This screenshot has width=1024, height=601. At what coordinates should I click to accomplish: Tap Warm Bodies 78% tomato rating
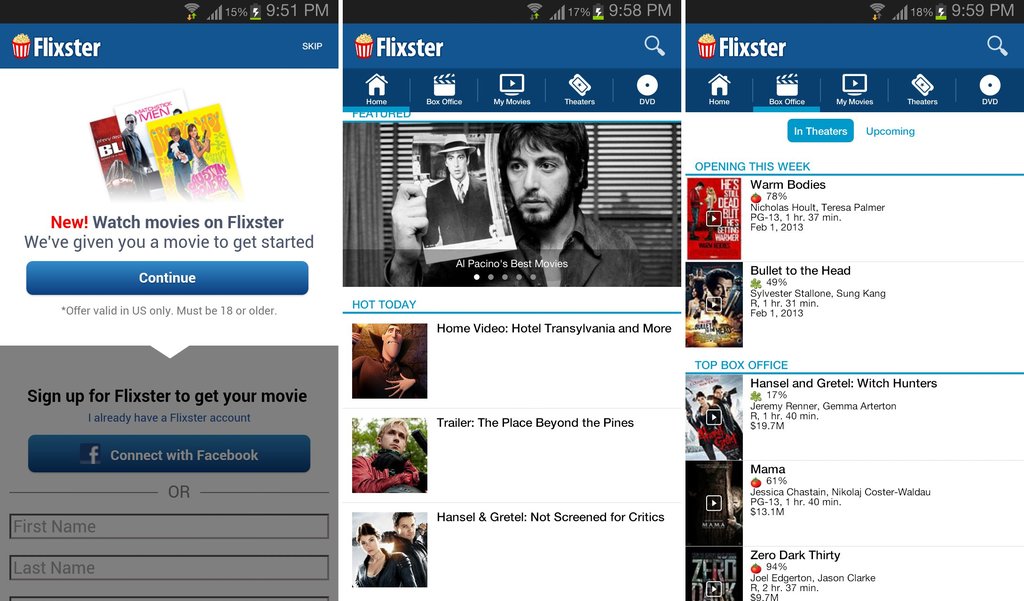point(769,197)
